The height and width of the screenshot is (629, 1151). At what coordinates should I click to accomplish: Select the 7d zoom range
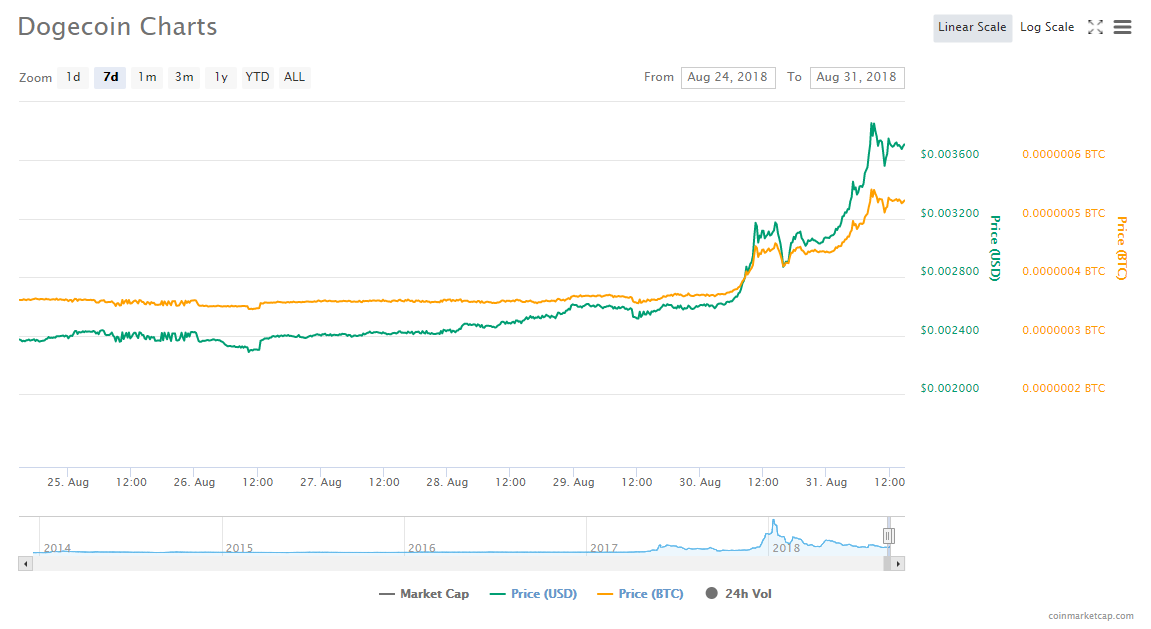pos(110,77)
